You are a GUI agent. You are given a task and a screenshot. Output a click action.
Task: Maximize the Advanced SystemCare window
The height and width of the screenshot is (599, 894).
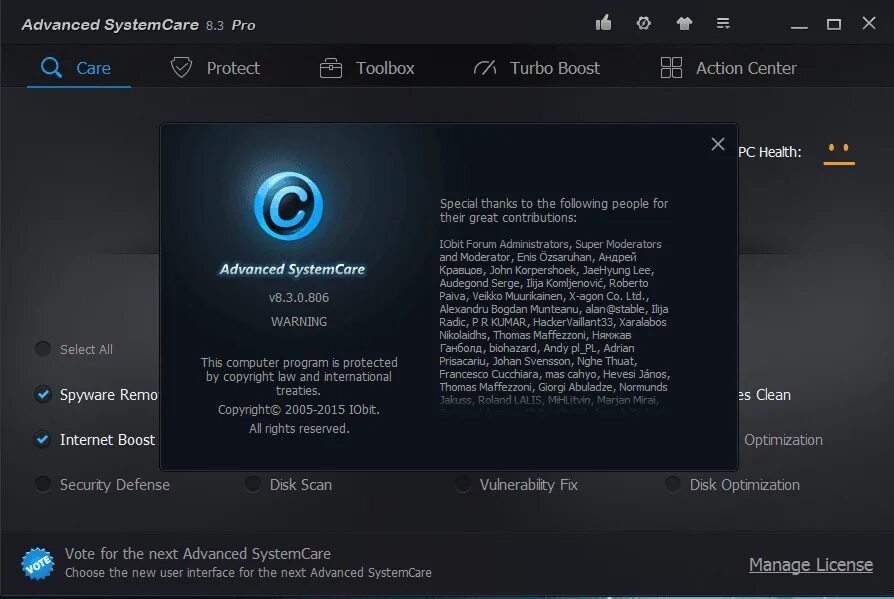point(834,24)
